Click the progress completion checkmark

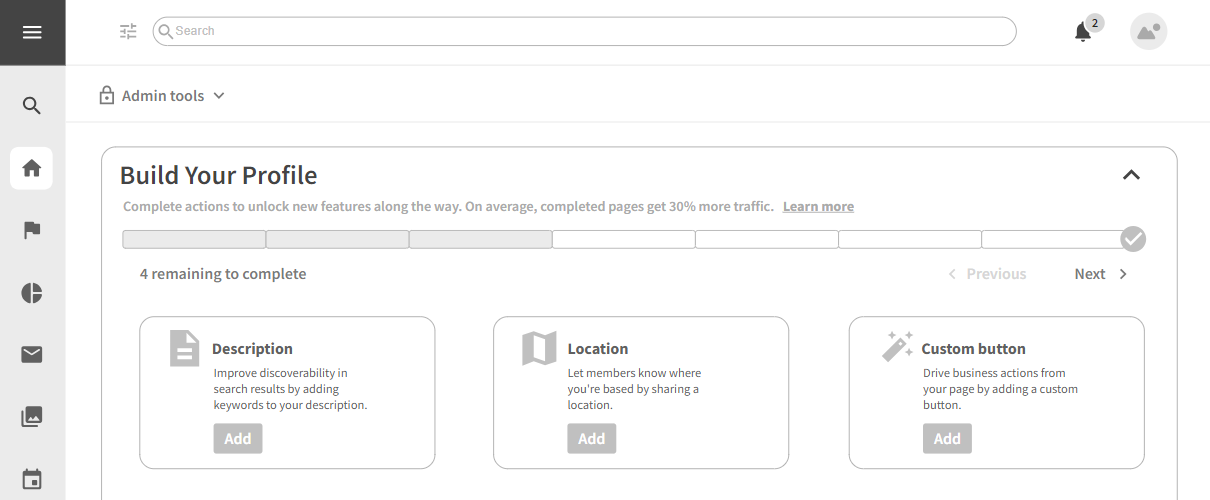click(1133, 239)
